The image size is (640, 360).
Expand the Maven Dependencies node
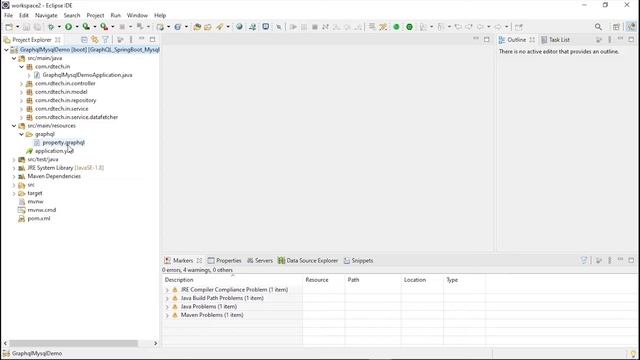click(14, 177)
